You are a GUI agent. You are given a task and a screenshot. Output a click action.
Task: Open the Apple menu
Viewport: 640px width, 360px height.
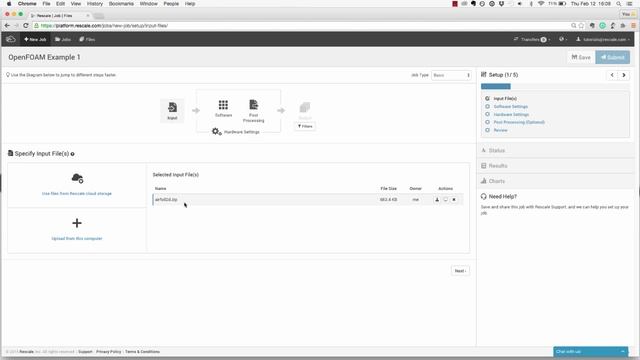click(x=9, y=4)
